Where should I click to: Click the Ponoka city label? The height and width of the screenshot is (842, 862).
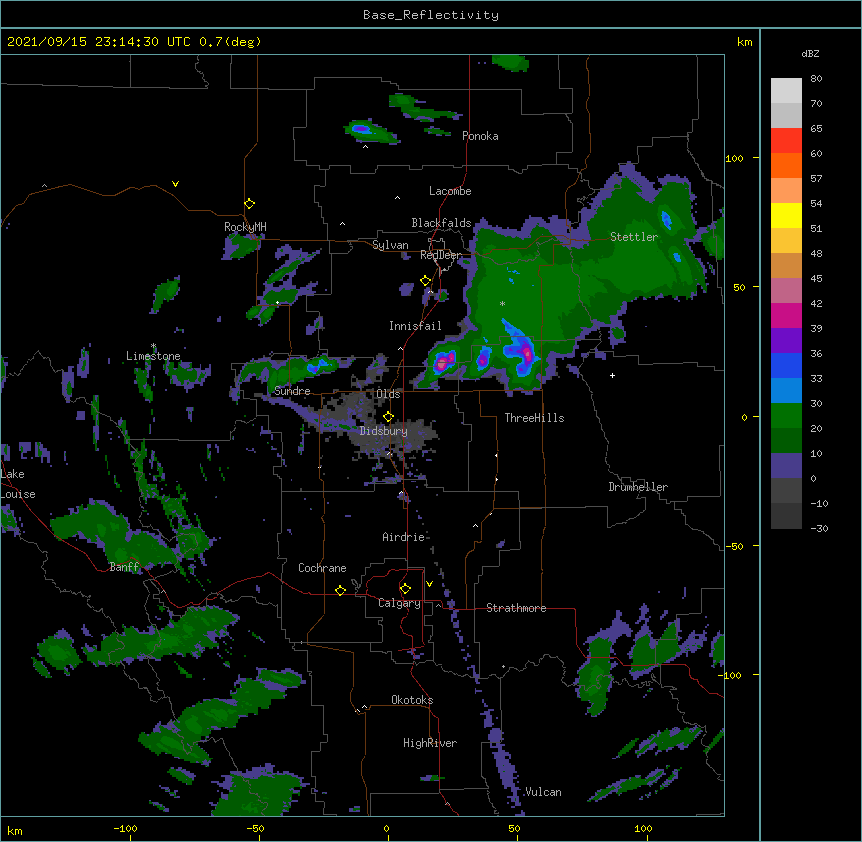pos(480,136)
